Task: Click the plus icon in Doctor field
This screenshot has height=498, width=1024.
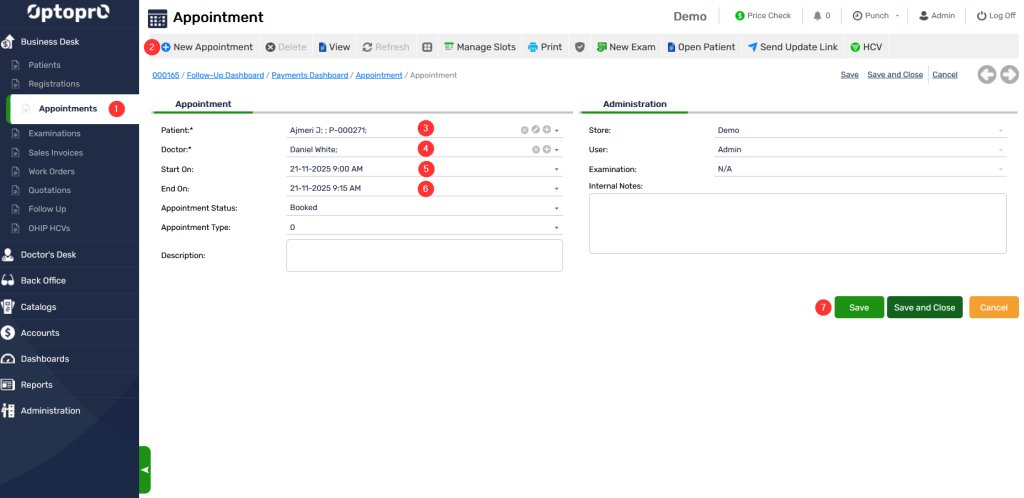Action: [x=546, y=149]
